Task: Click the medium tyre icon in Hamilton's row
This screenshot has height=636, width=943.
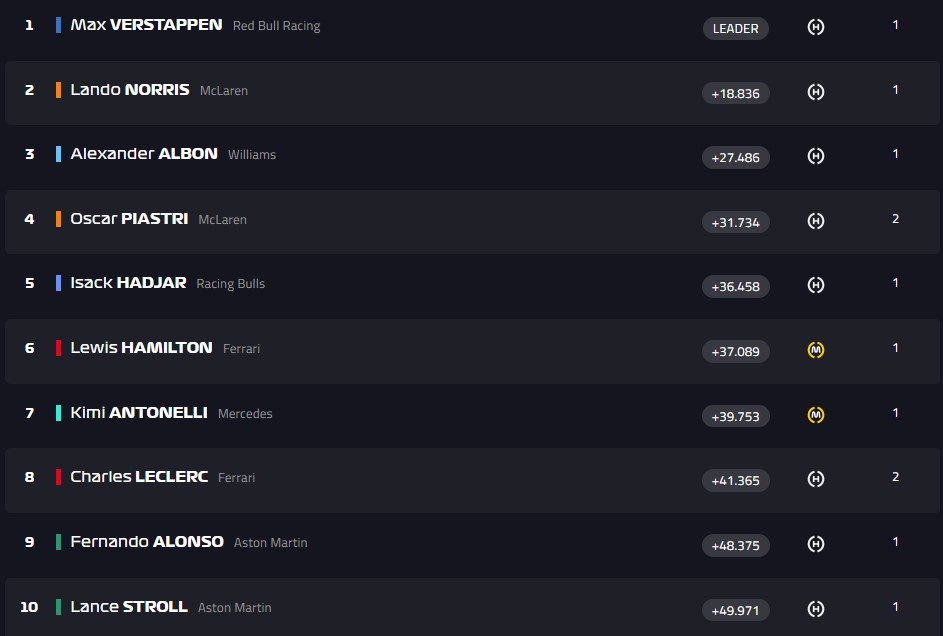Action: pyautogui.click(x=815, y=350)
